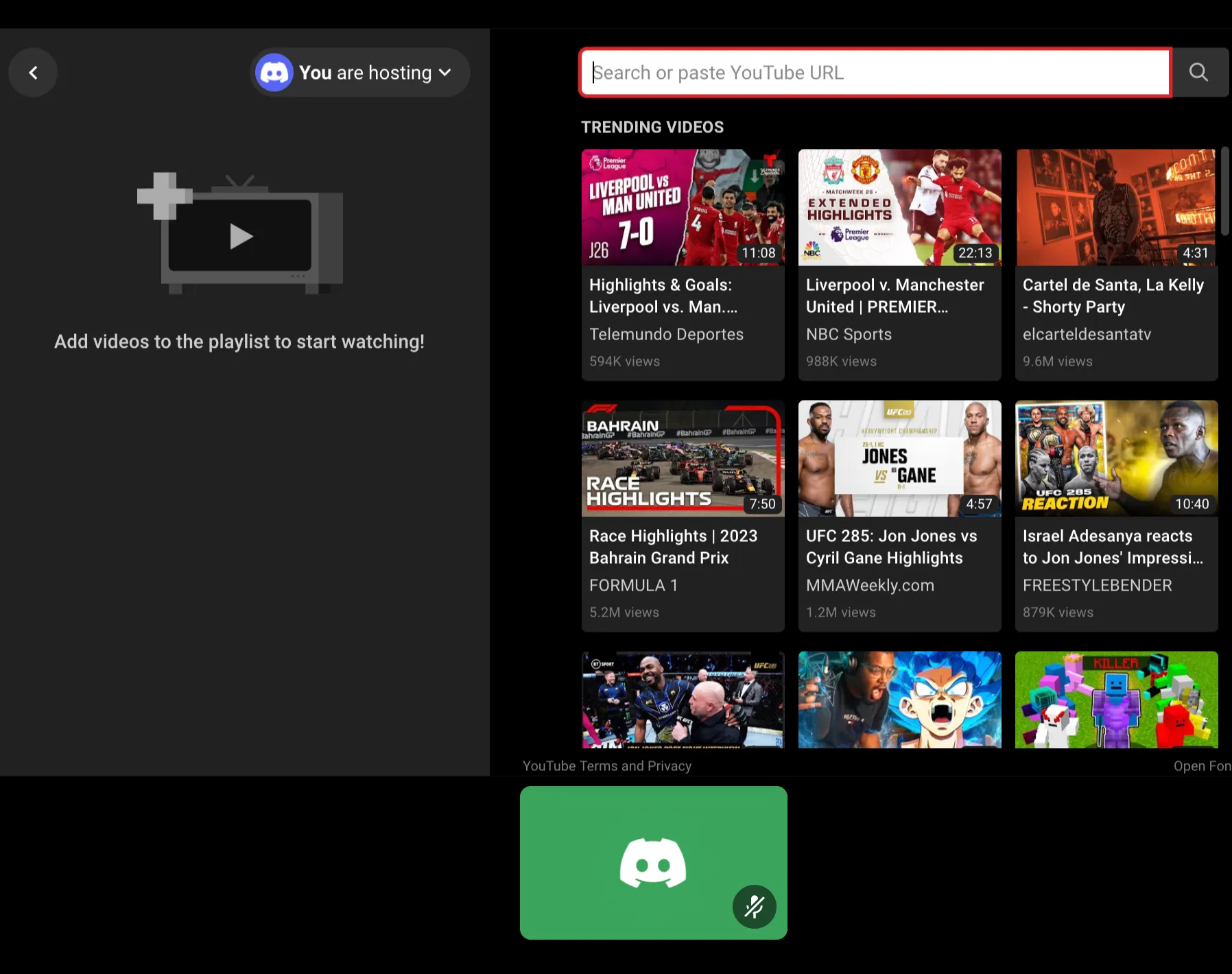The image size is (1232, 974).
Task: Click the '9.6M views' text
Action: coord(1058,361)
